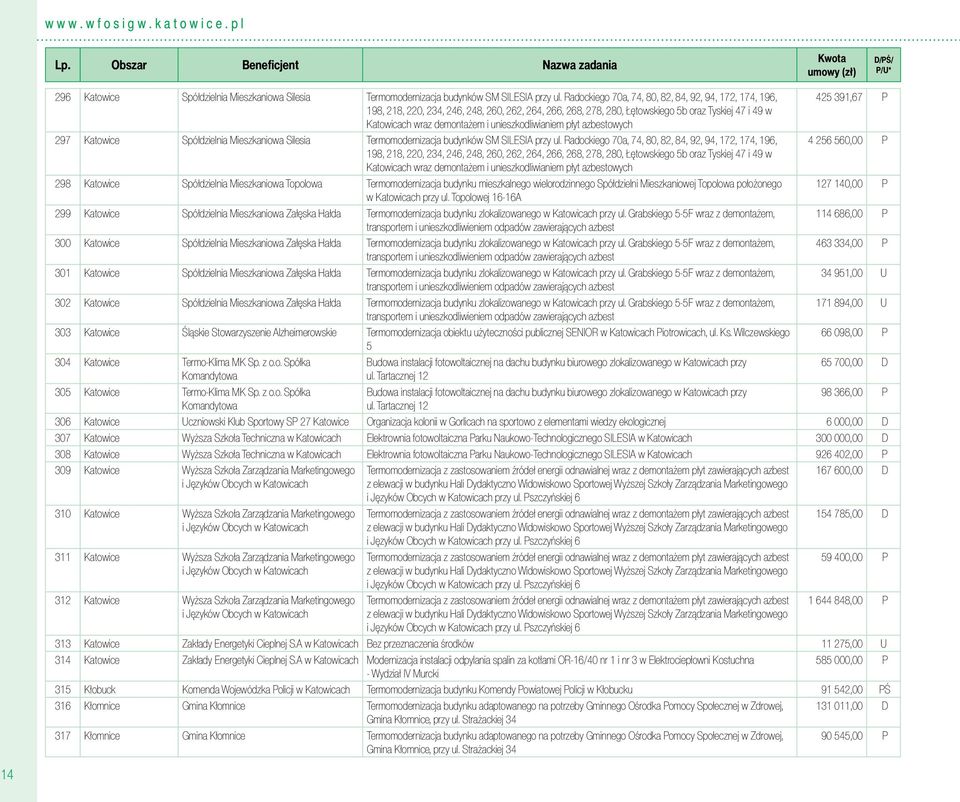The width and height of the screenshot is (960, 802).
Task: Click the amount 65 700,00
Action: (x=842, y=363)
